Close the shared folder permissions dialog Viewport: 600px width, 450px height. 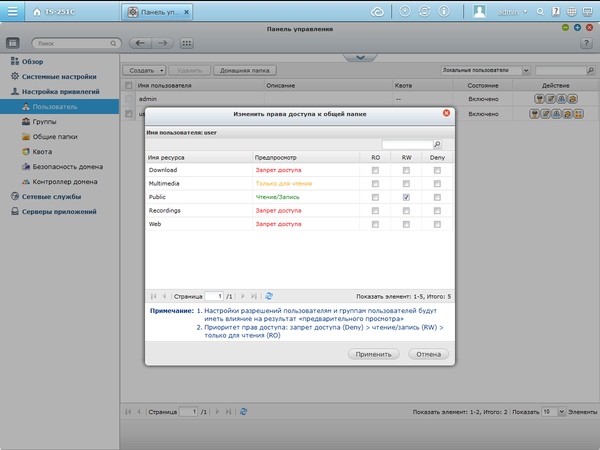[x=446, y=113]
